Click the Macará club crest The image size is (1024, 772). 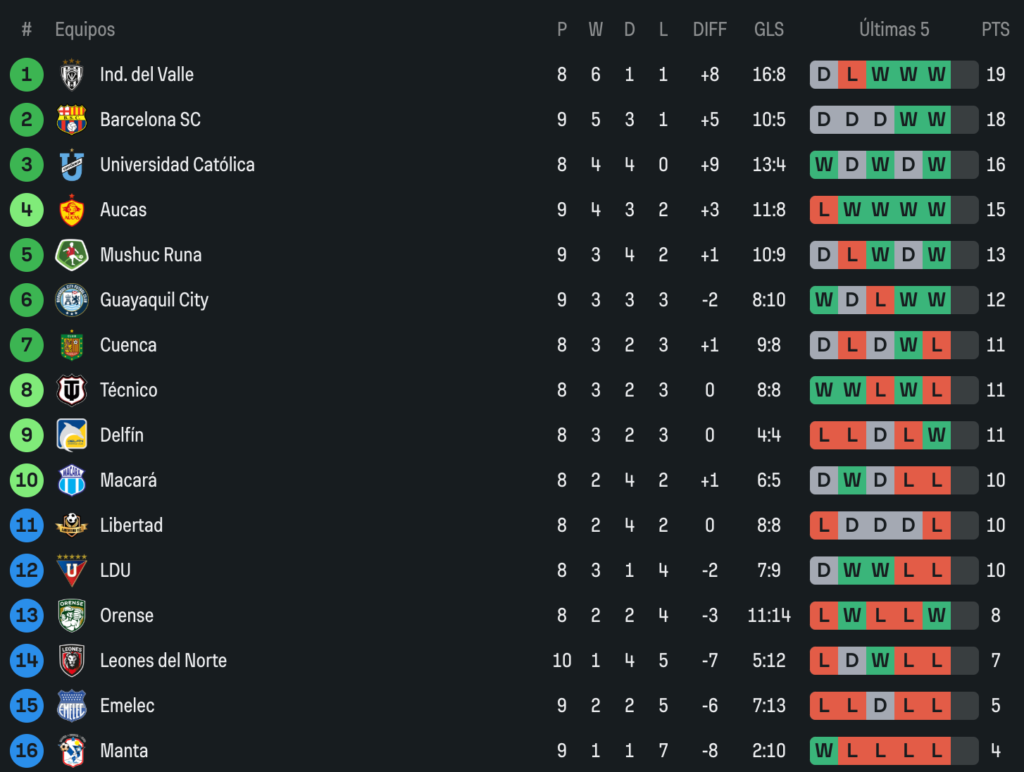pos(71,480)
